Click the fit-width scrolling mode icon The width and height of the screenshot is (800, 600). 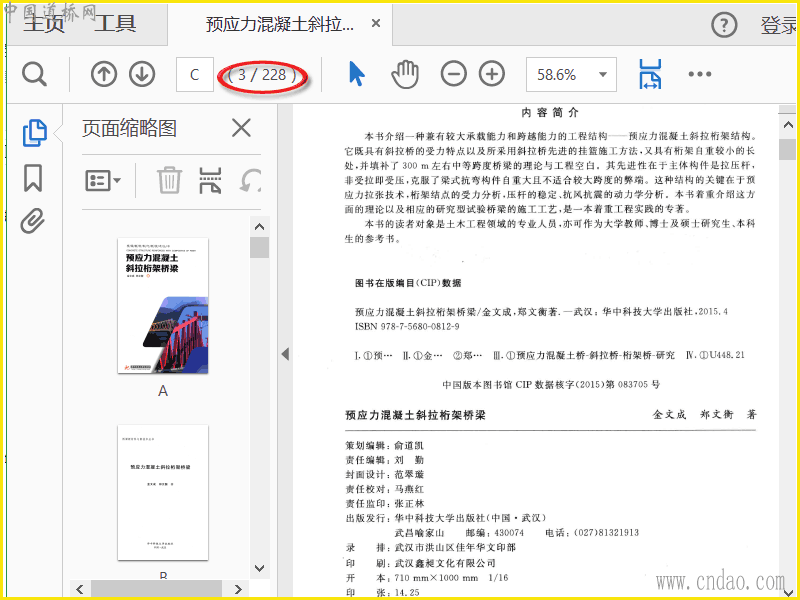coord(650,74)
